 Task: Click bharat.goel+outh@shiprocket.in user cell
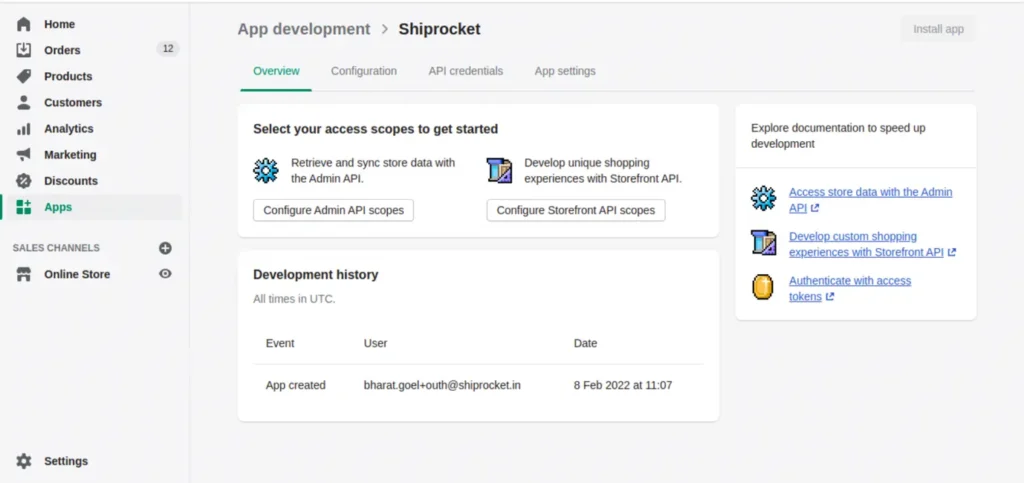pyautogui.click(x=442, y=385)
